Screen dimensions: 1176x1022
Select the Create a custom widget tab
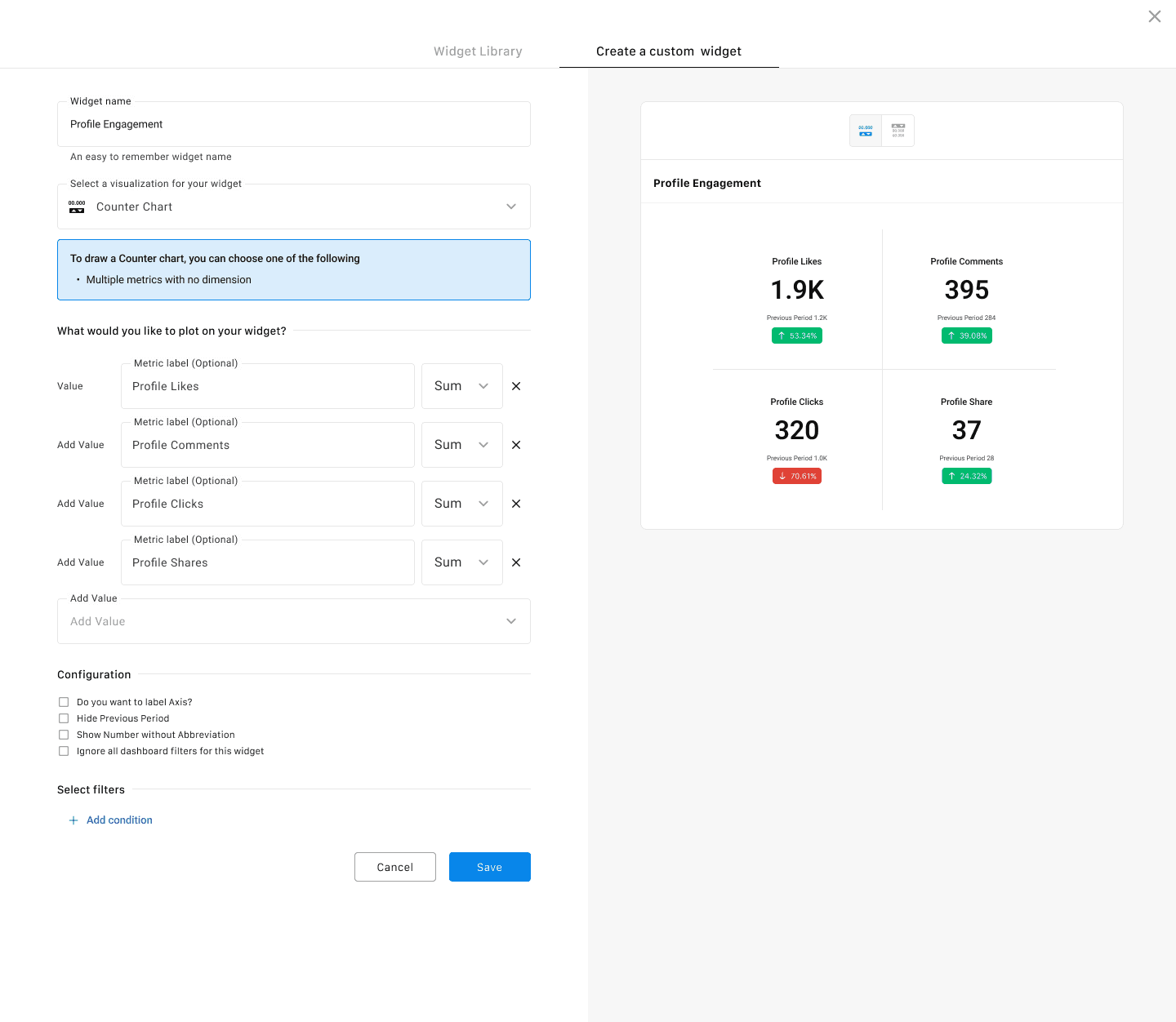click(x=669, y=51)
